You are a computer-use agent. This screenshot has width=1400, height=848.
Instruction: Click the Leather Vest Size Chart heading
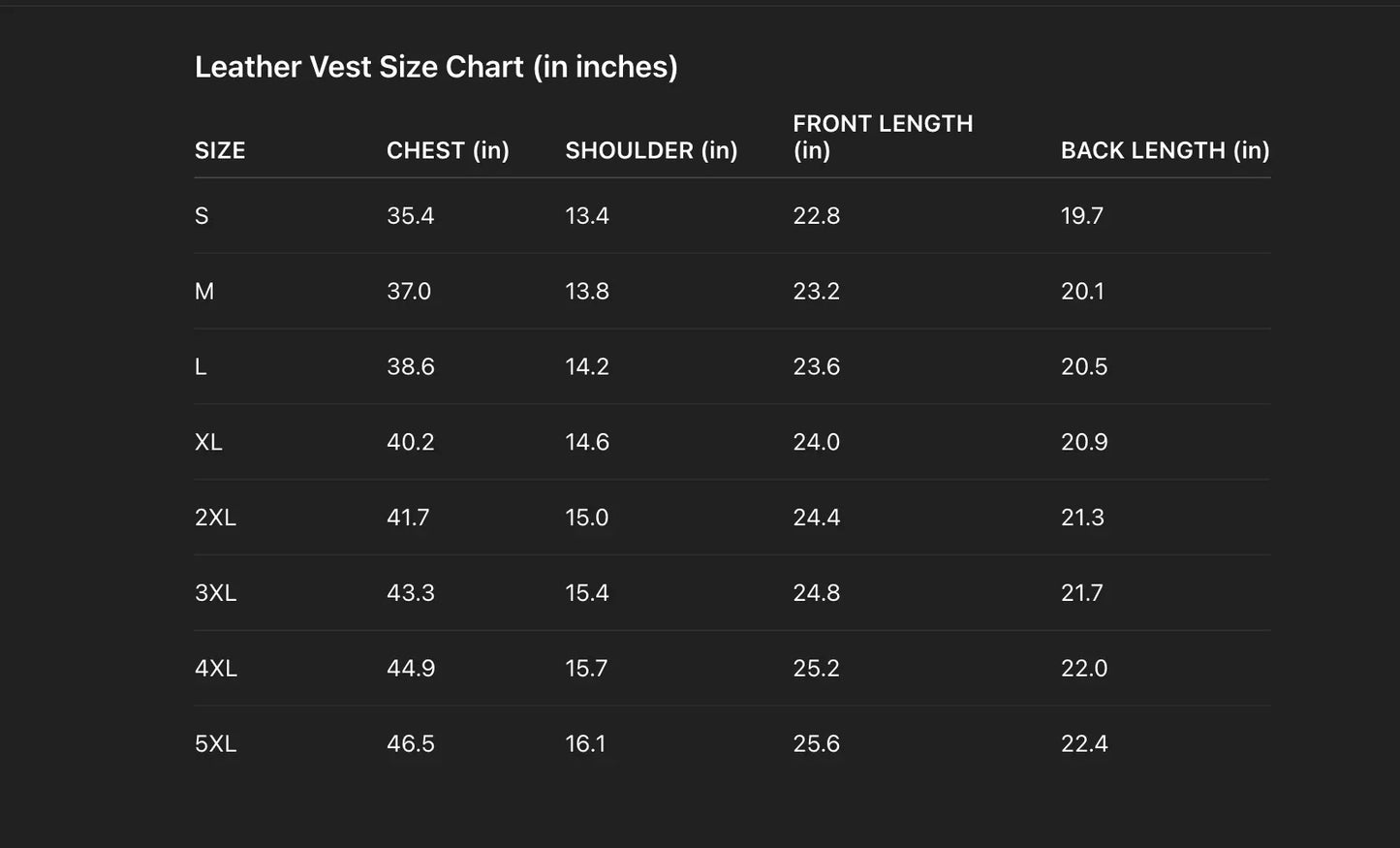pos(436,67)
